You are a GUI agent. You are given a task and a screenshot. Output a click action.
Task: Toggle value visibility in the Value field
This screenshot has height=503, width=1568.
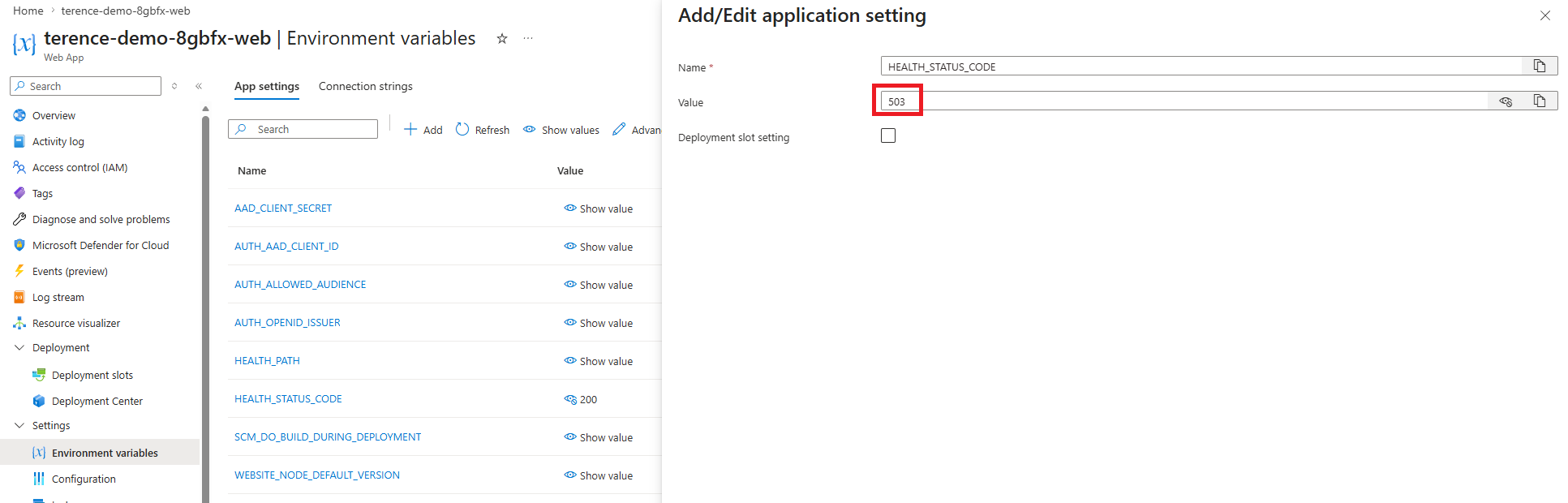(x=1506, y=101)
